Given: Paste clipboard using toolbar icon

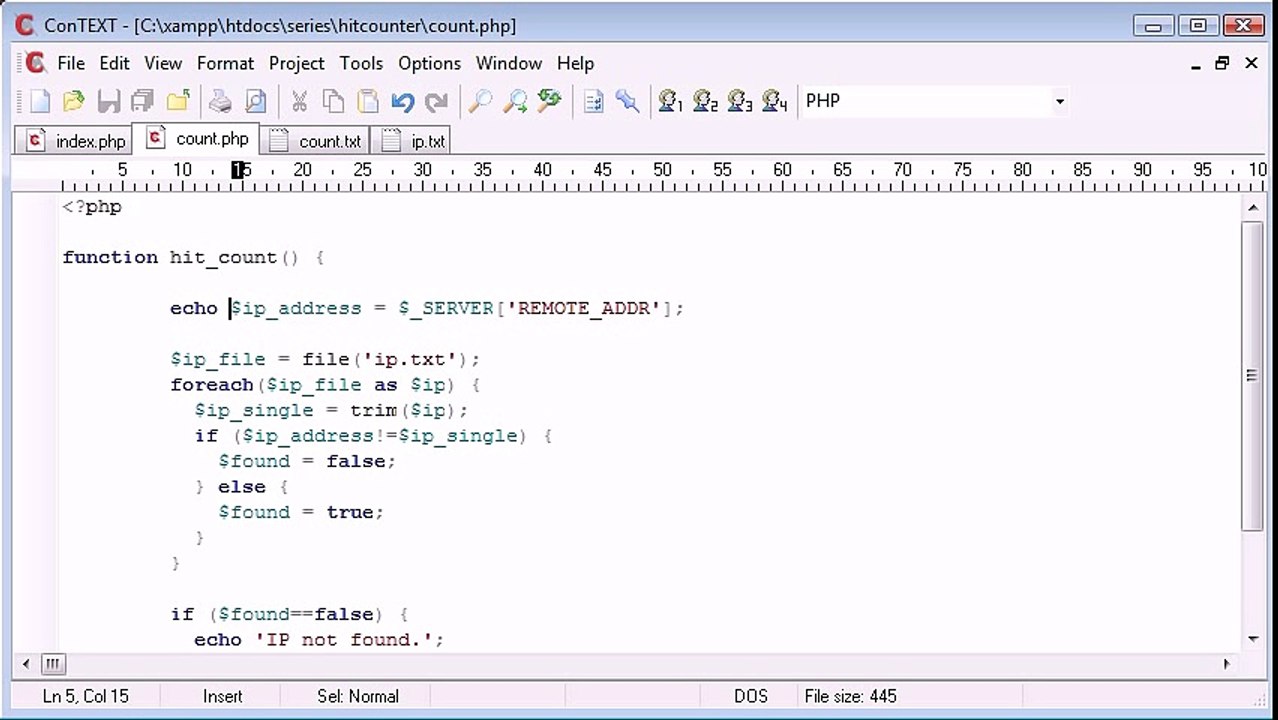Looking at the screenshot, I should pos(368,101).
